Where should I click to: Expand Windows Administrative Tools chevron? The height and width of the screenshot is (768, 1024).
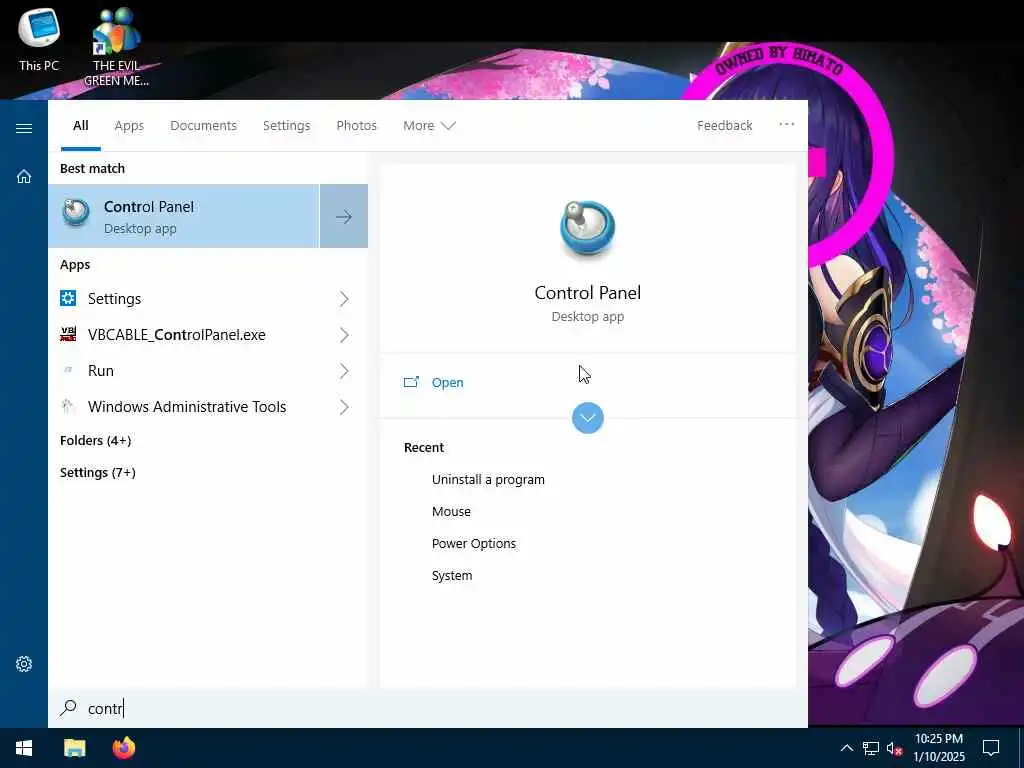[344, 406]
